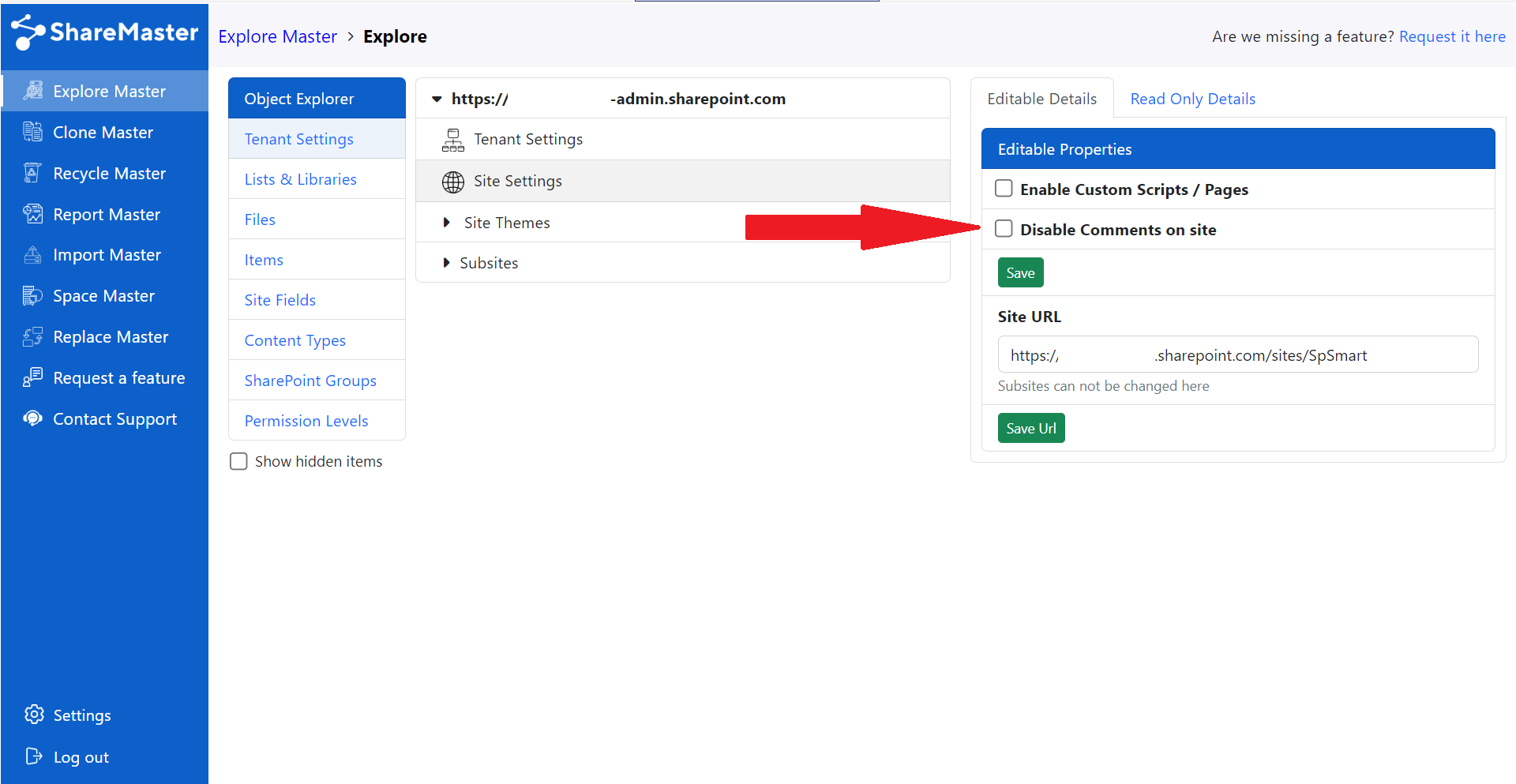Click the ShareMaster brand name text
This screenshot has height=784, width=1516.
124,32
